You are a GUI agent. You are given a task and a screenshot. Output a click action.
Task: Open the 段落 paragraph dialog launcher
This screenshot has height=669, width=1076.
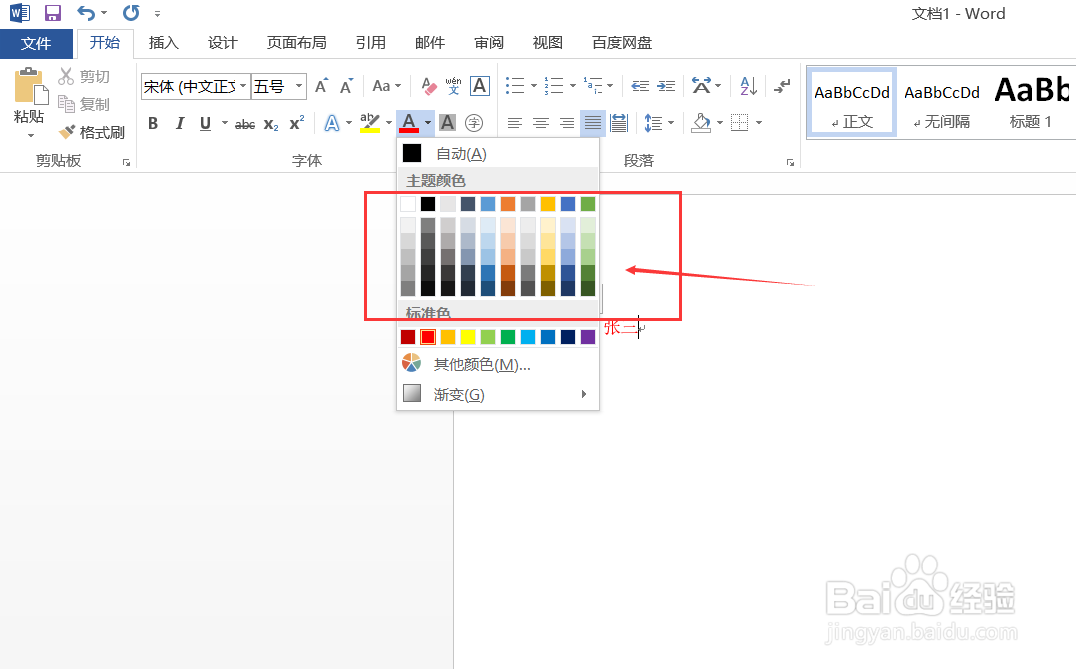(791, 163)
